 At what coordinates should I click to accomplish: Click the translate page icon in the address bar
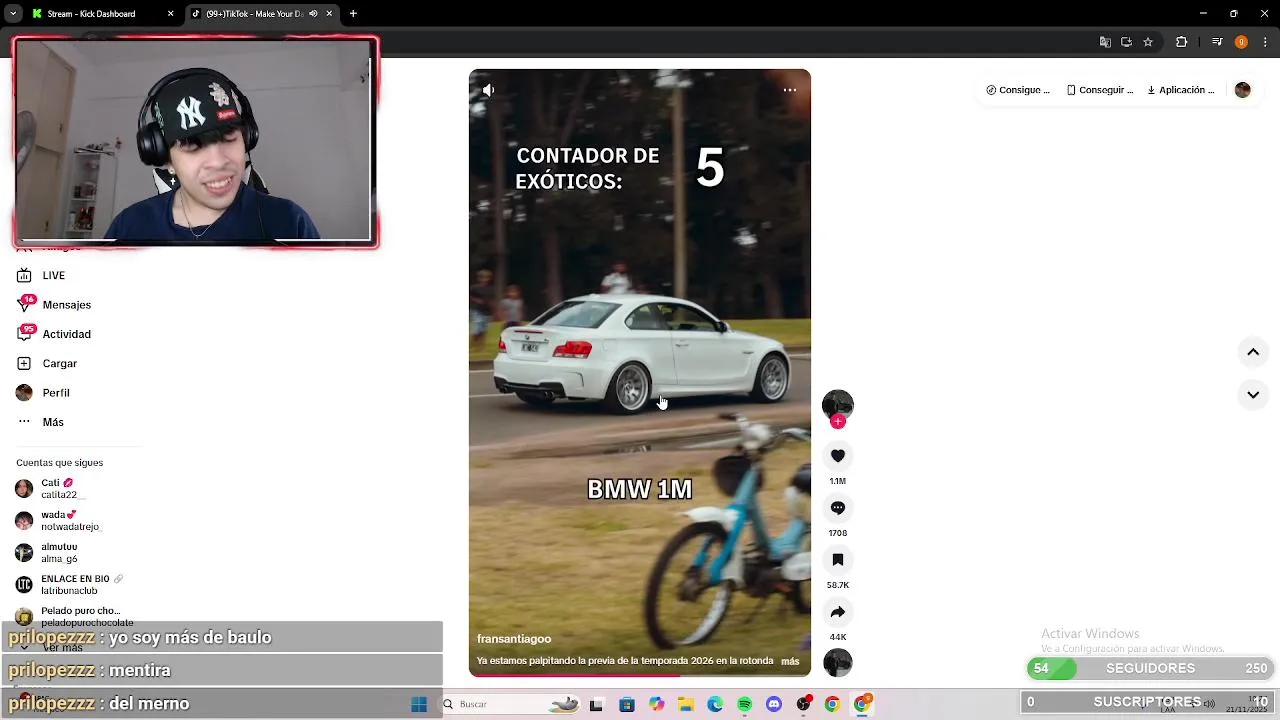(x=1105, y=42)
